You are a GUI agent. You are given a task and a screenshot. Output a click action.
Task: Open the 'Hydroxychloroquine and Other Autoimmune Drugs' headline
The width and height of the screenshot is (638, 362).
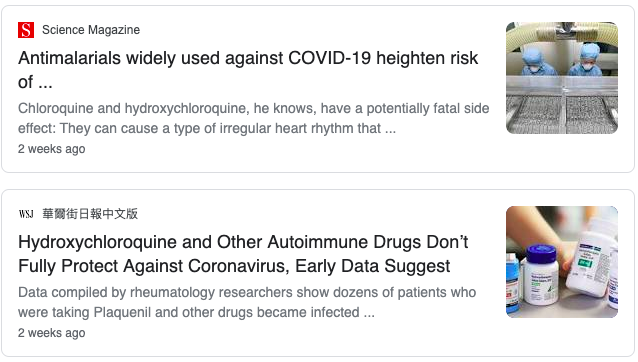point(243,242)
